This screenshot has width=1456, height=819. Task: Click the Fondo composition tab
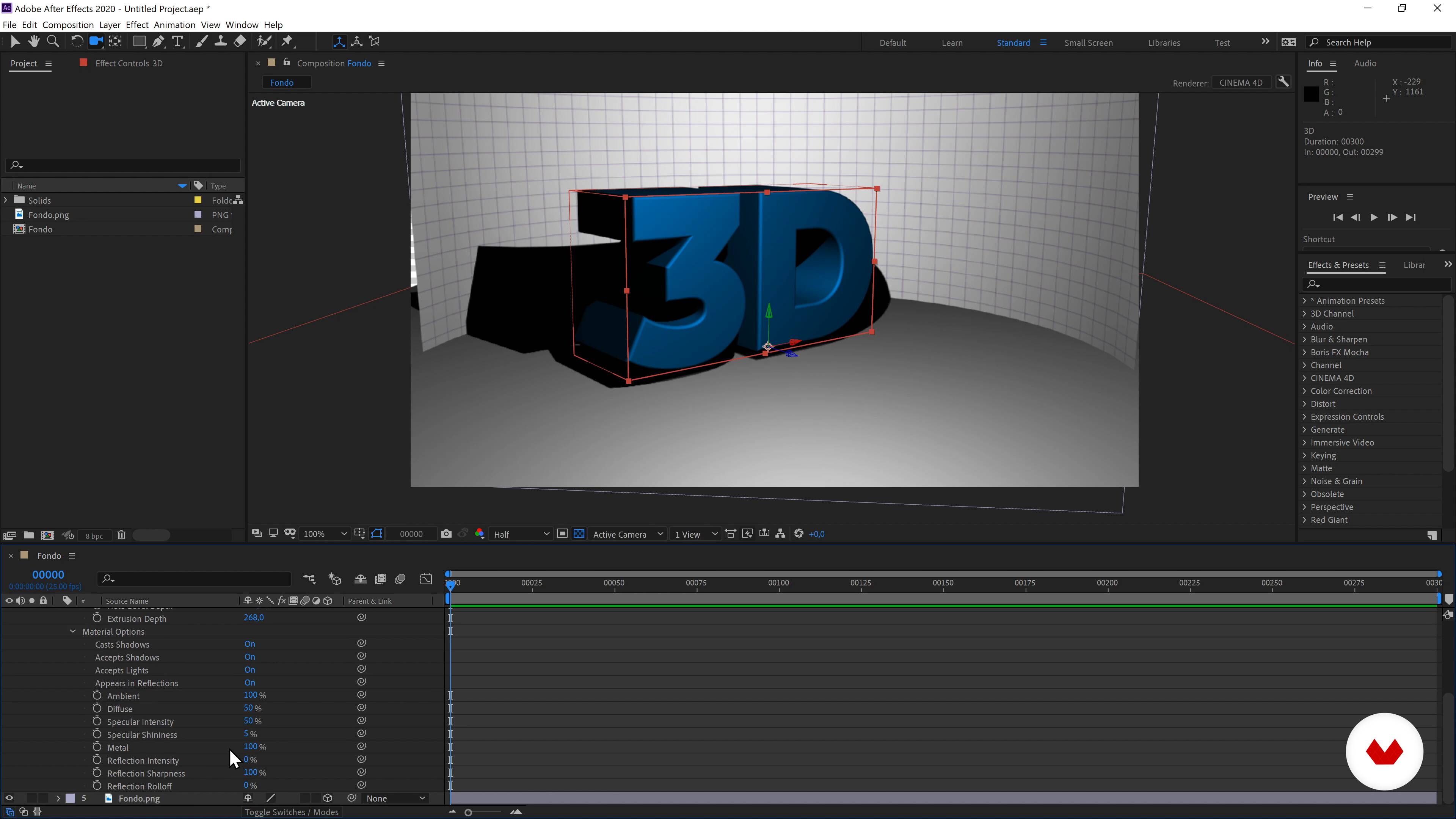click(x=281, y=82)
